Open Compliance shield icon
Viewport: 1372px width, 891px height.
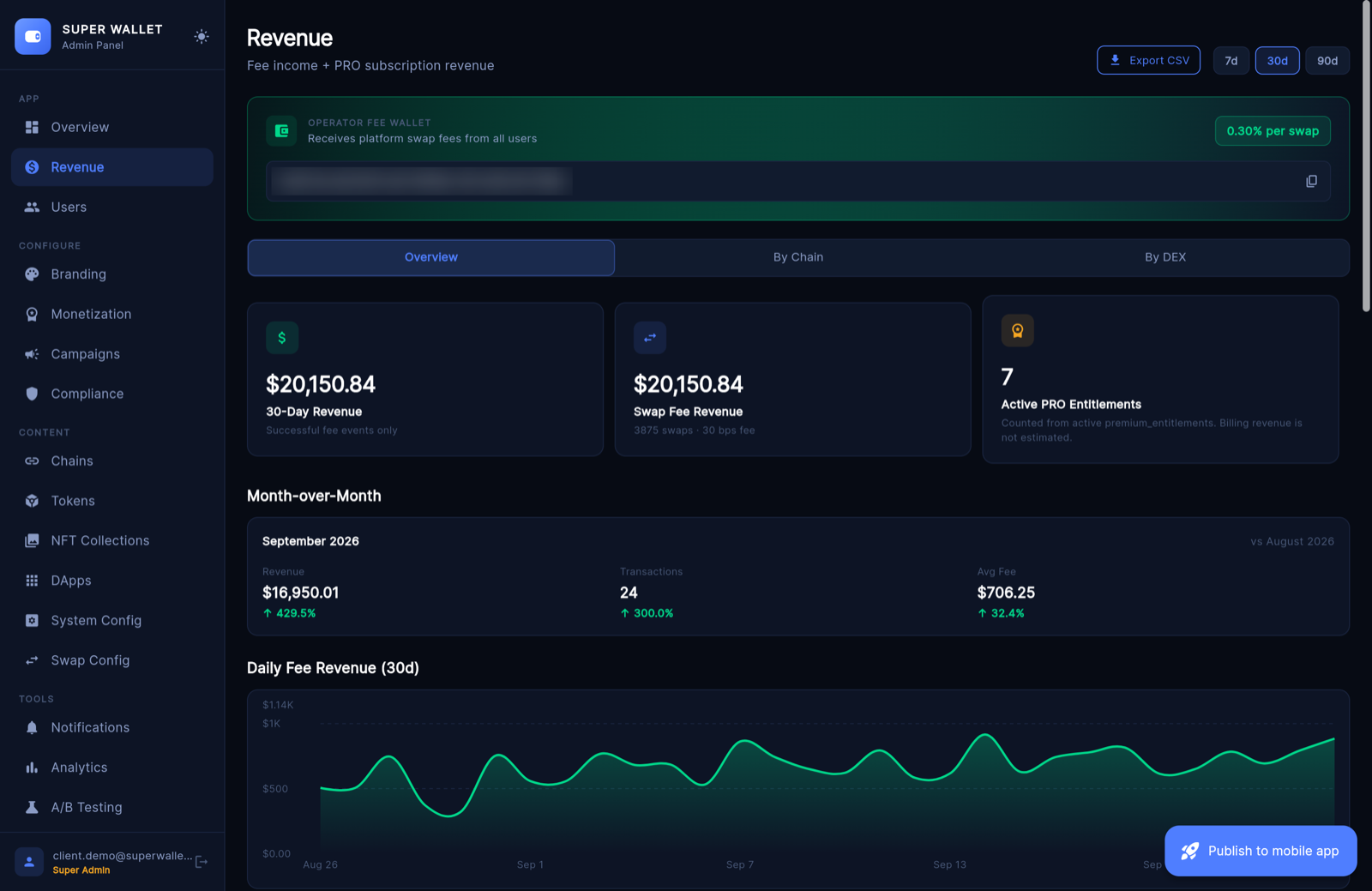coord(32,394)
